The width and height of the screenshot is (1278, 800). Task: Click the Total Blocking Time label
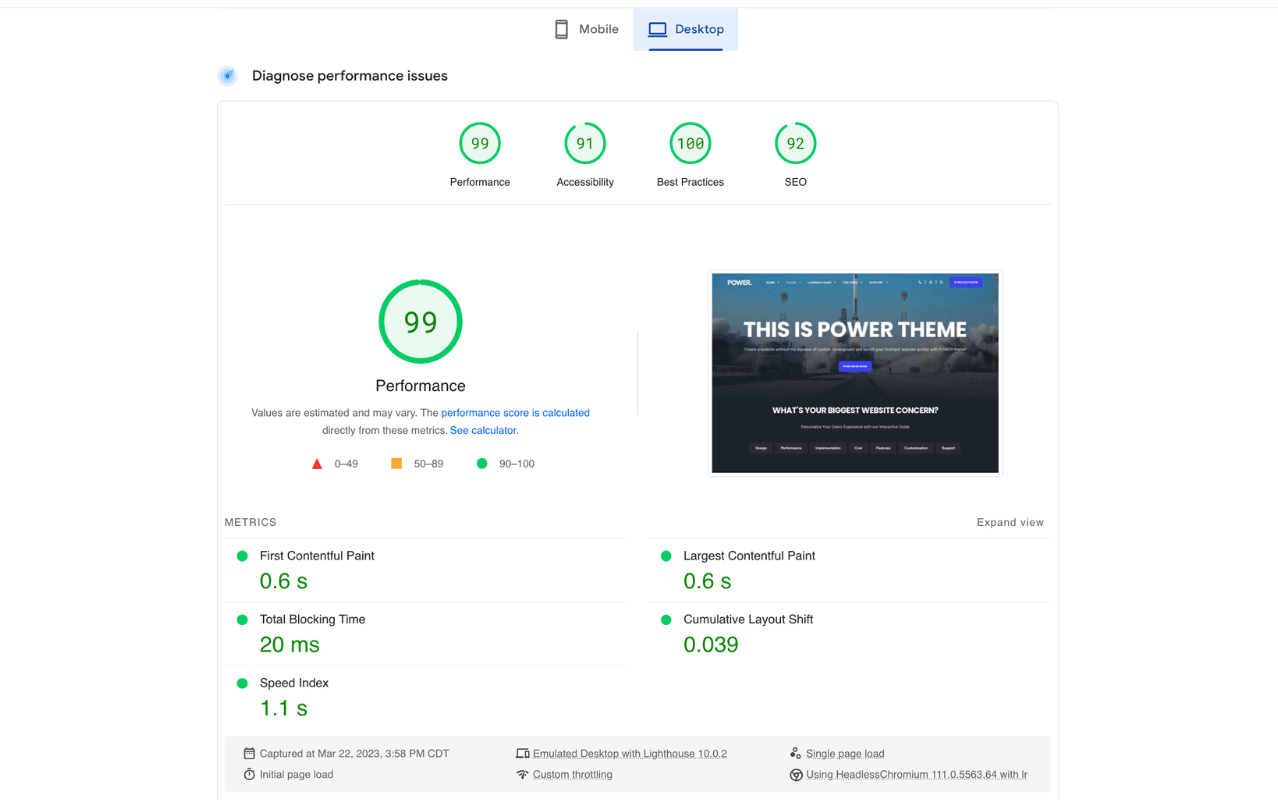click(312, 620)
